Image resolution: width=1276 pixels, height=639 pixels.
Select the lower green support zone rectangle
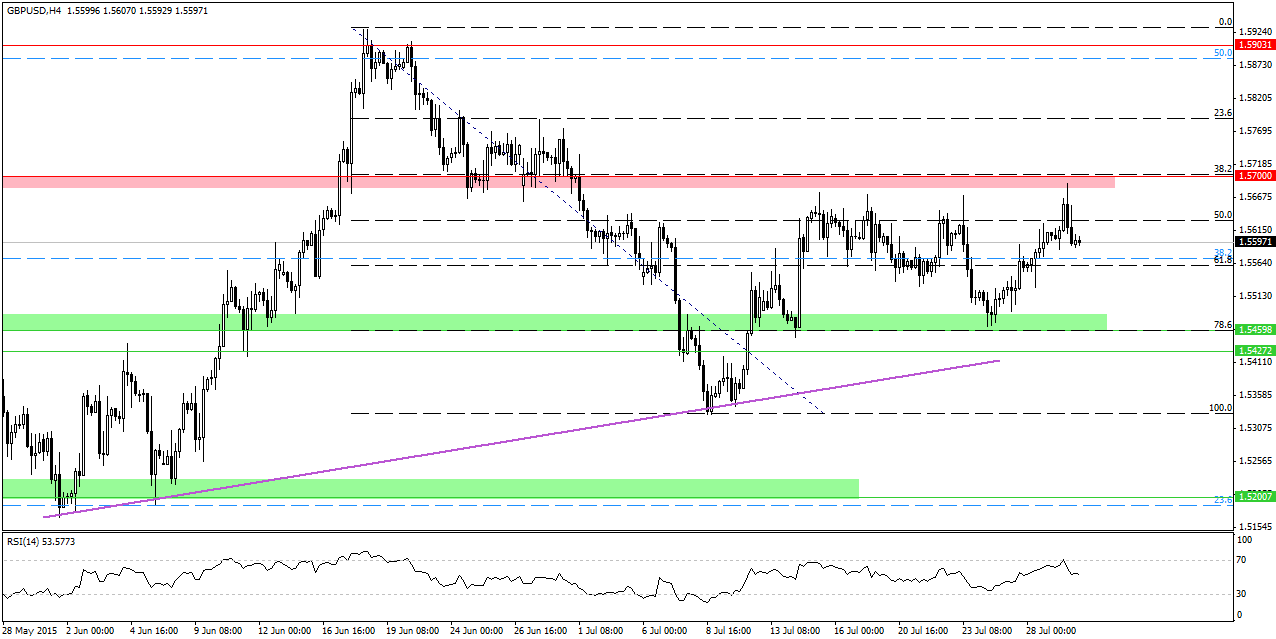(430, 488)
